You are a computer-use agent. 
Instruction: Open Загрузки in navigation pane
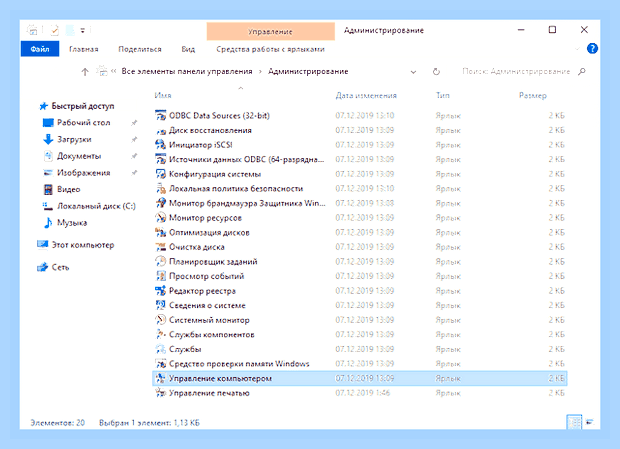tap(74, 139)
